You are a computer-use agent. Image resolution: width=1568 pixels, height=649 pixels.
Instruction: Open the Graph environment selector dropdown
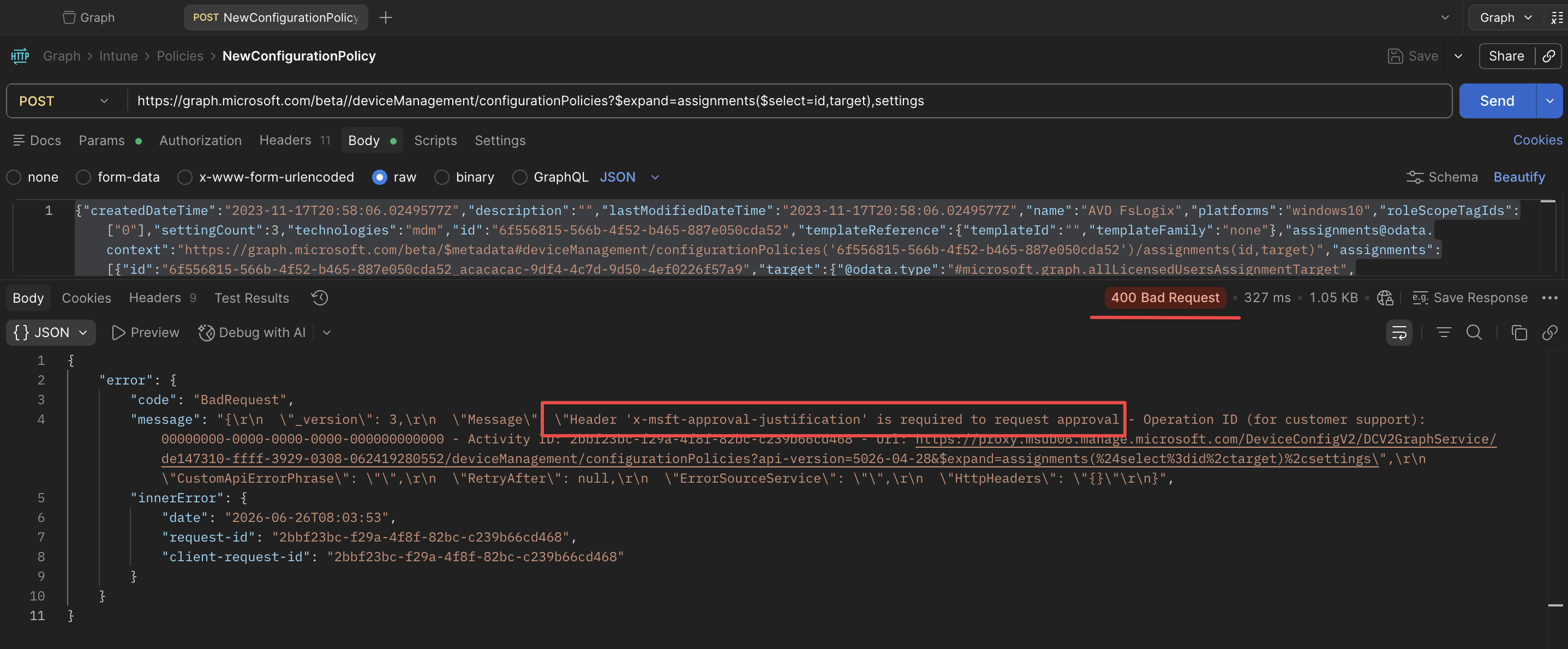[1505, 17]
